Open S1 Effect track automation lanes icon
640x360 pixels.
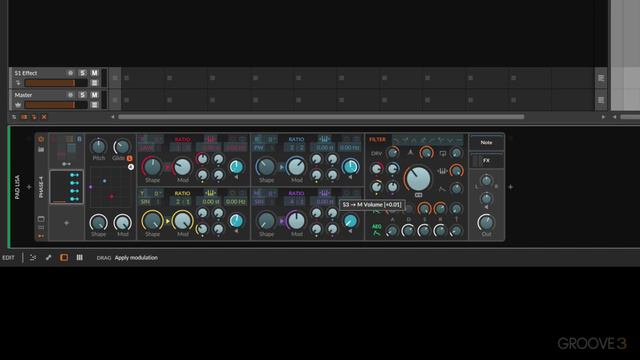94,83
